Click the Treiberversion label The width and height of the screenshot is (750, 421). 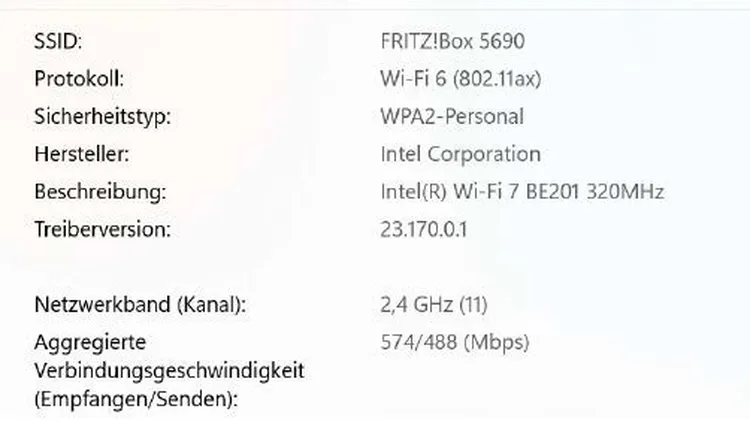(x=103, y=229)
